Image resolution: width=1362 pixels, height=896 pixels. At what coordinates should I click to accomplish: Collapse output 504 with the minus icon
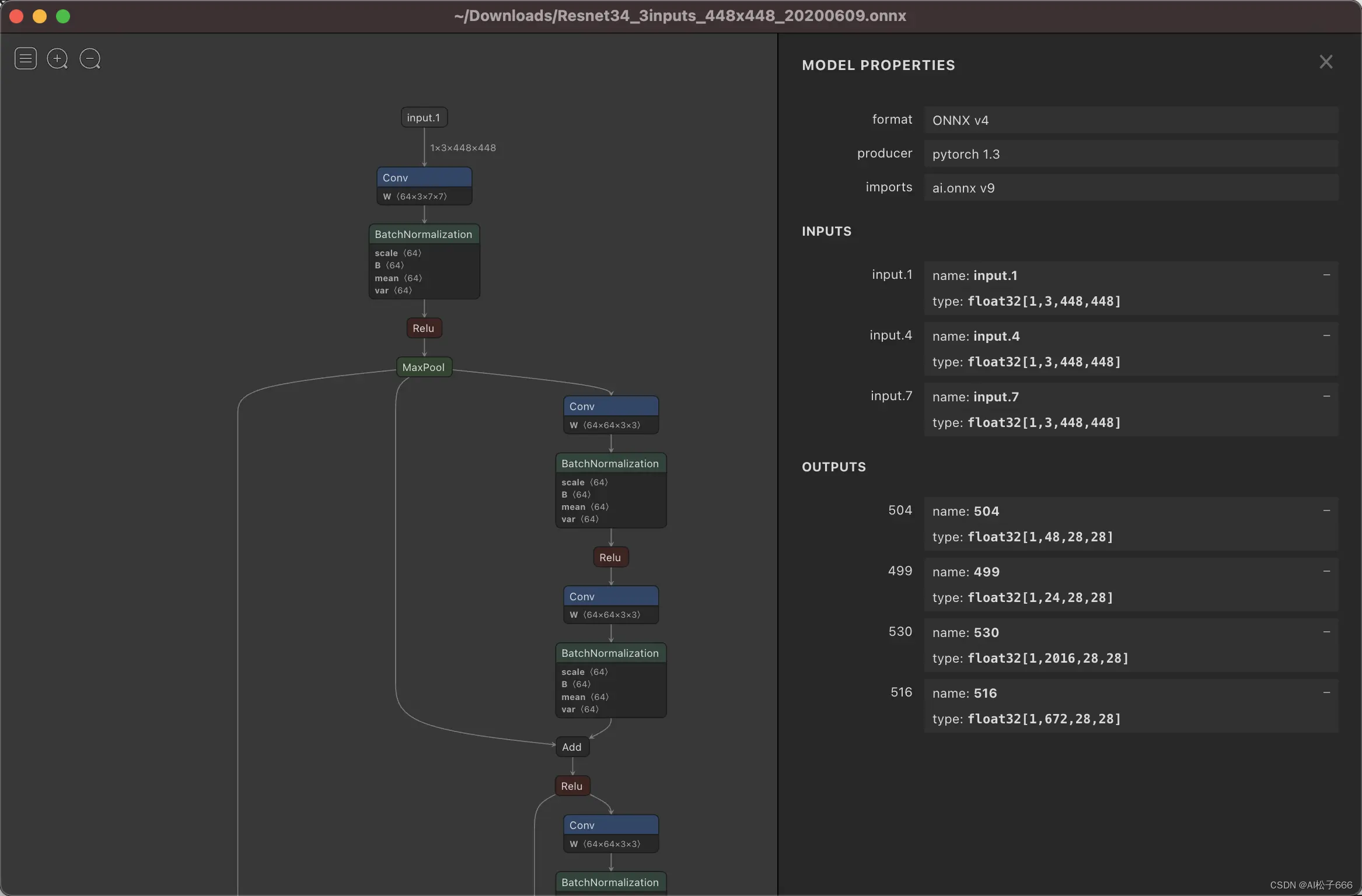(1326, 510)
